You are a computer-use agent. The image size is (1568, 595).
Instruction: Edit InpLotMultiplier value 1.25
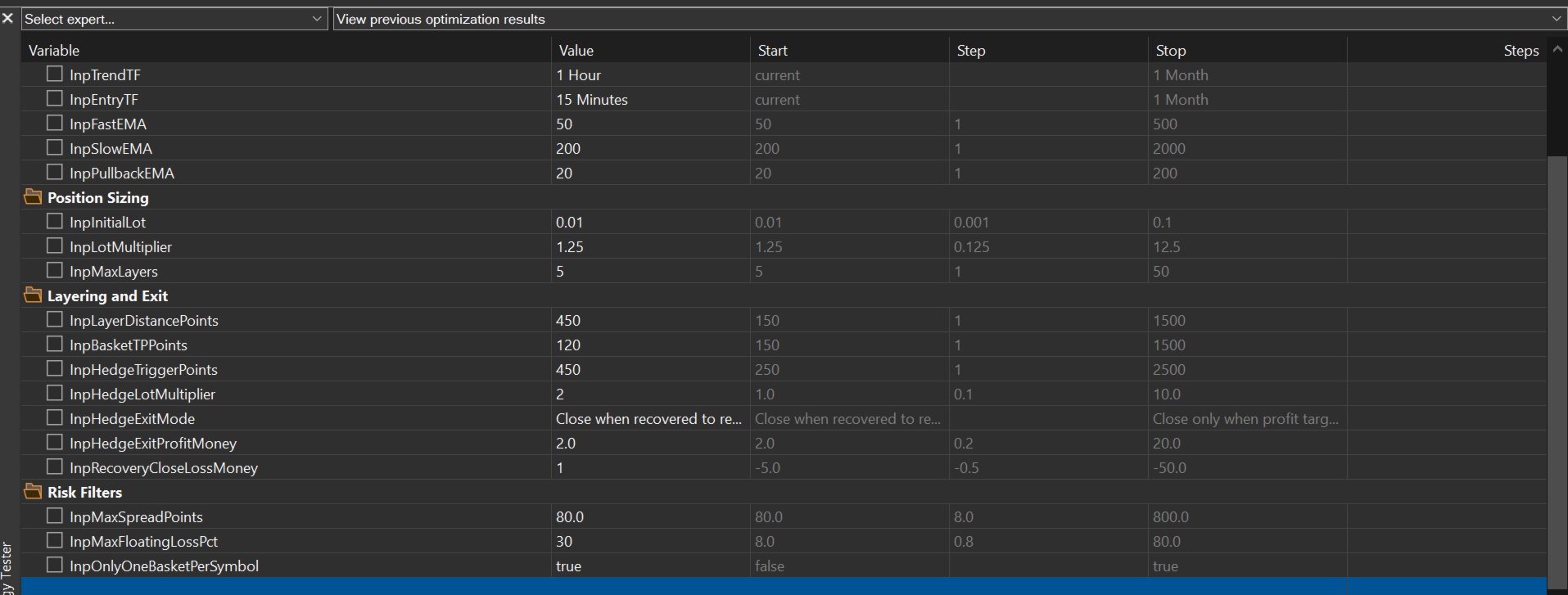[651, 246]
